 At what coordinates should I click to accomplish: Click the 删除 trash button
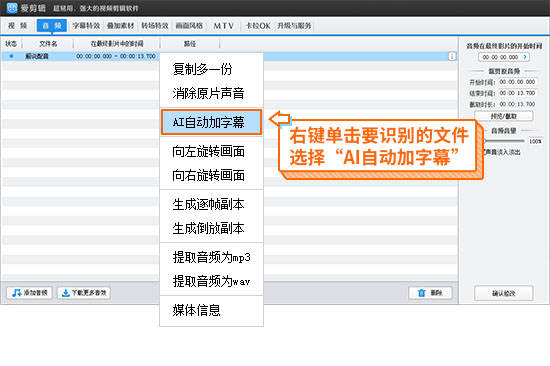click(x=430, y=293)
